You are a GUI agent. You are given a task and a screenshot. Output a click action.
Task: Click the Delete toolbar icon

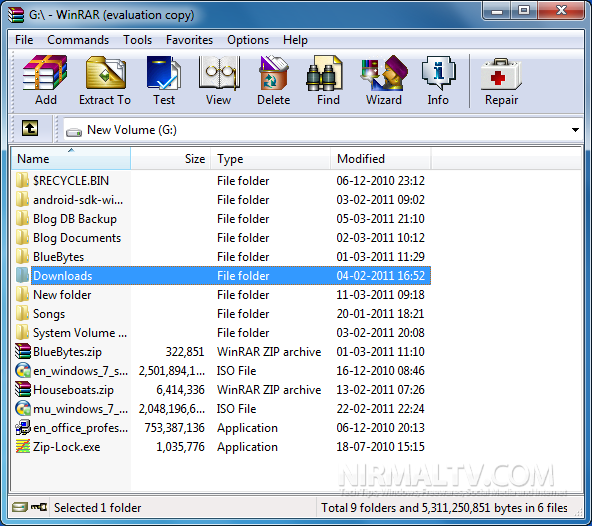coord(274,73)
